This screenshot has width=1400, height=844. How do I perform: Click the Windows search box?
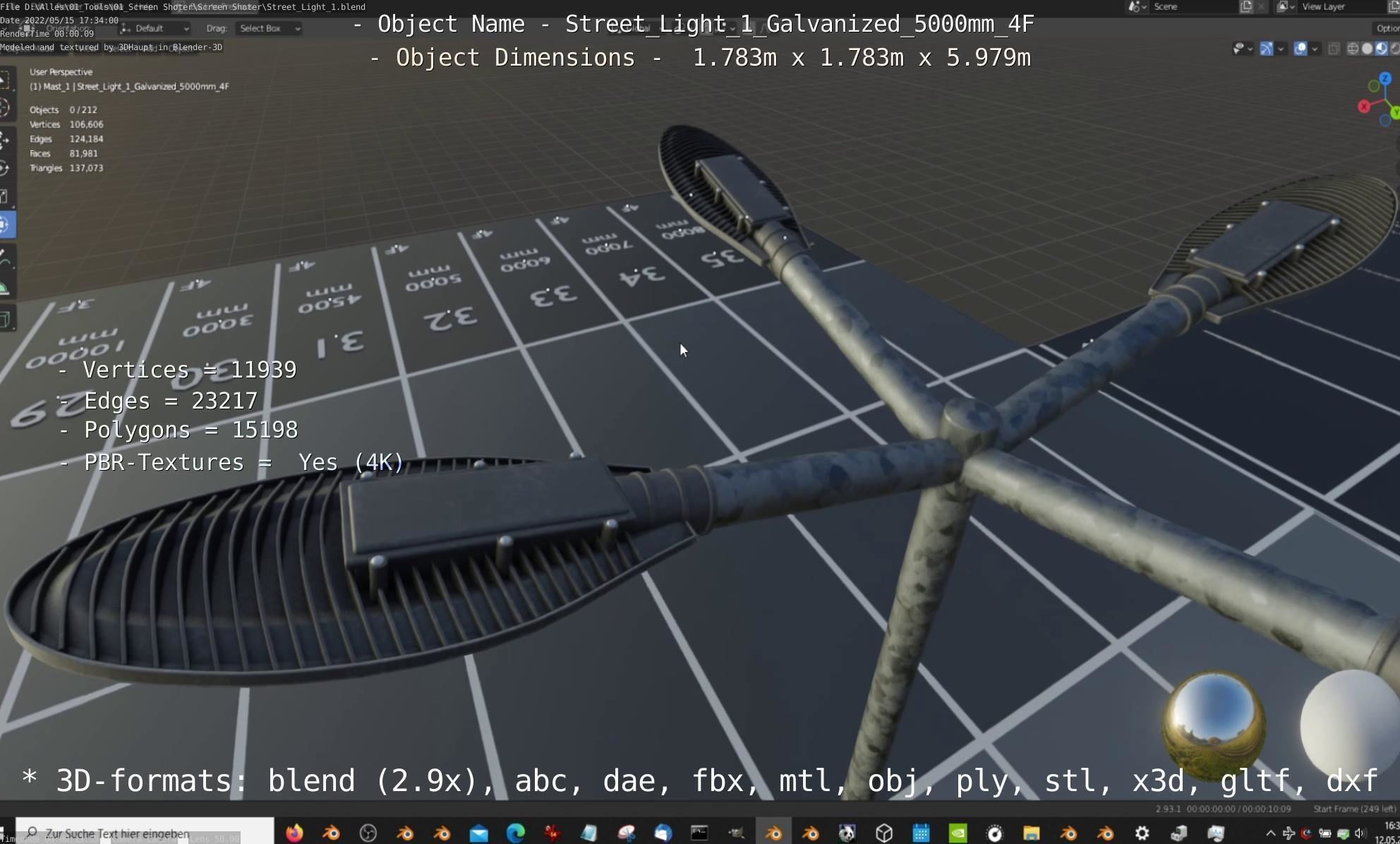tap(144, 833)
